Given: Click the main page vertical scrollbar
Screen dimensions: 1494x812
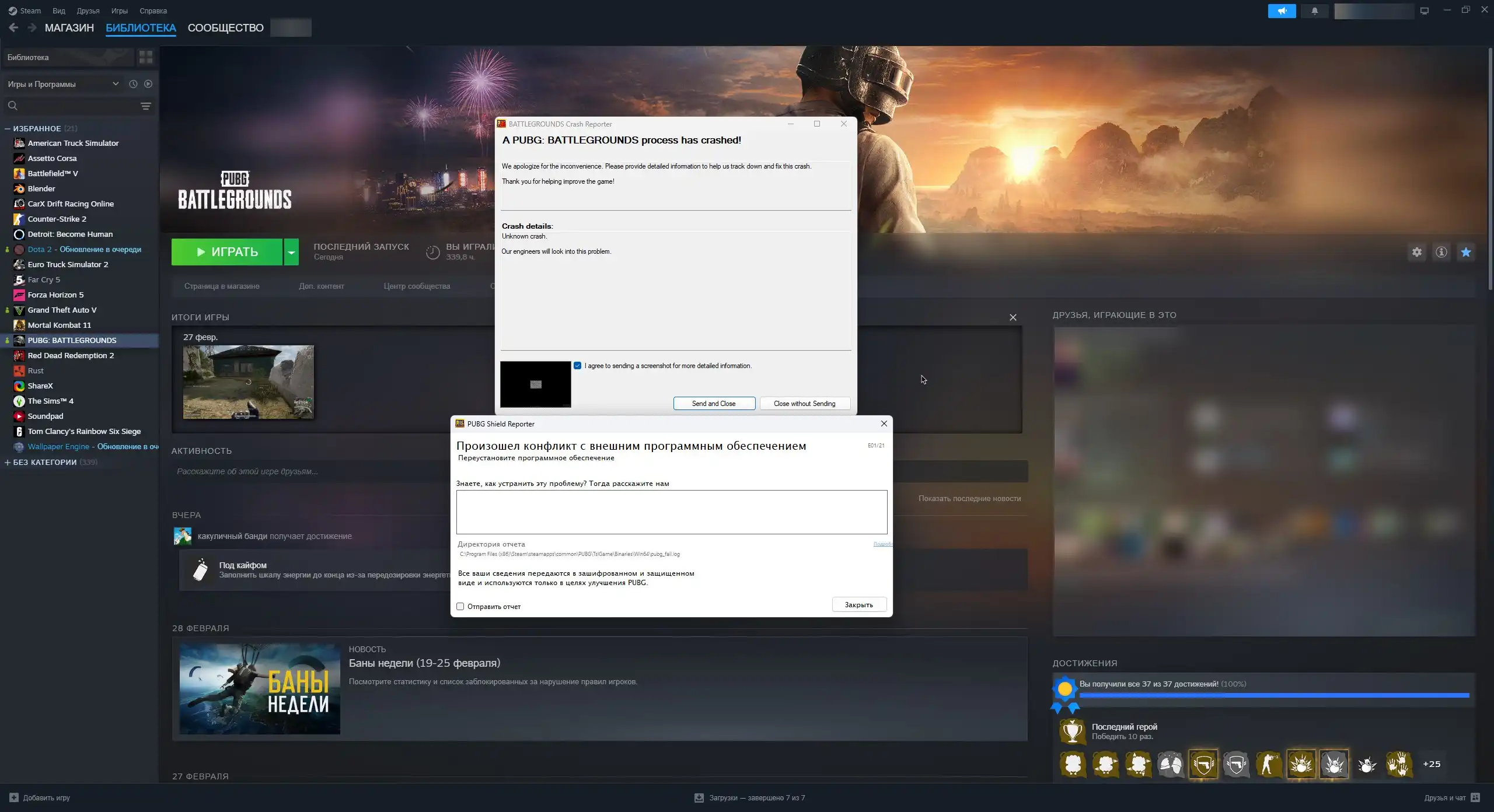Looking at the screenshot, I should click(x=1489, y=169).
